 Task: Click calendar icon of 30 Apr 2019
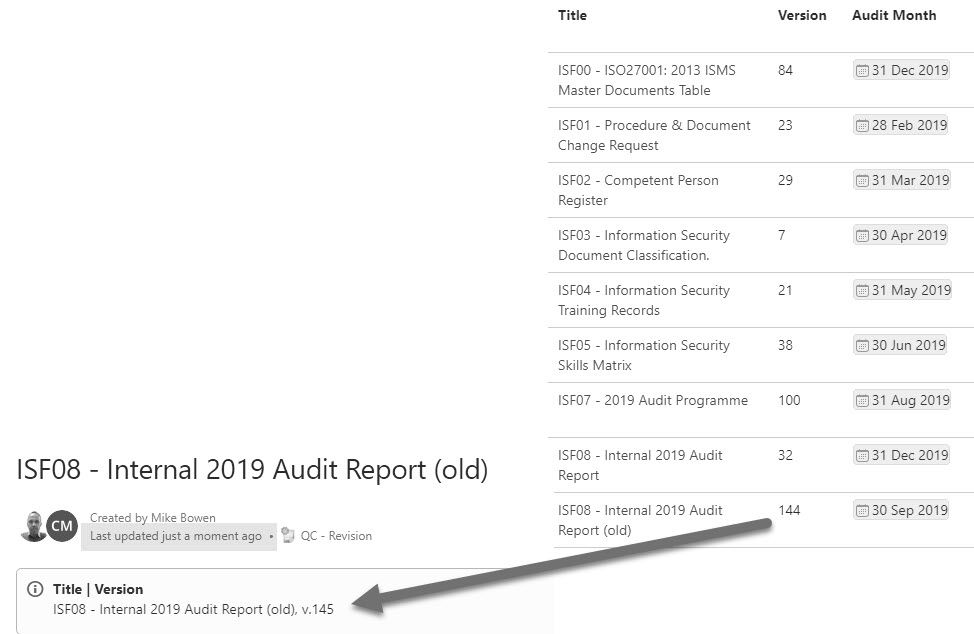(x=862, y=236)
